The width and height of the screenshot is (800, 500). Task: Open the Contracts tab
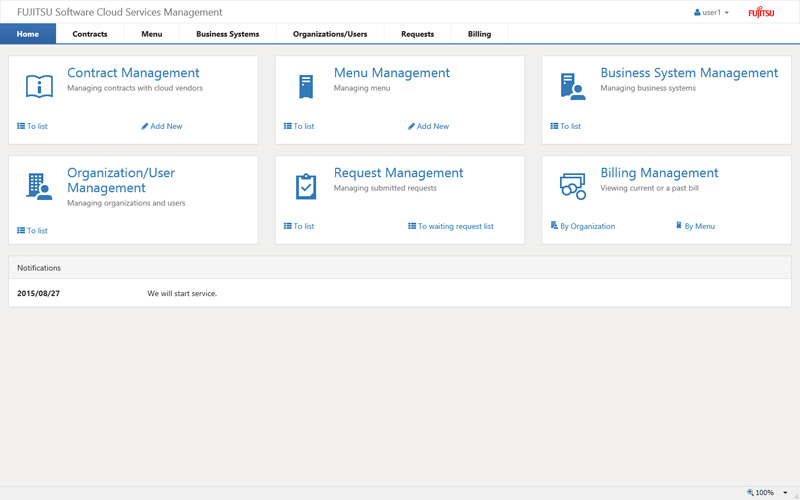pos(90,34)
